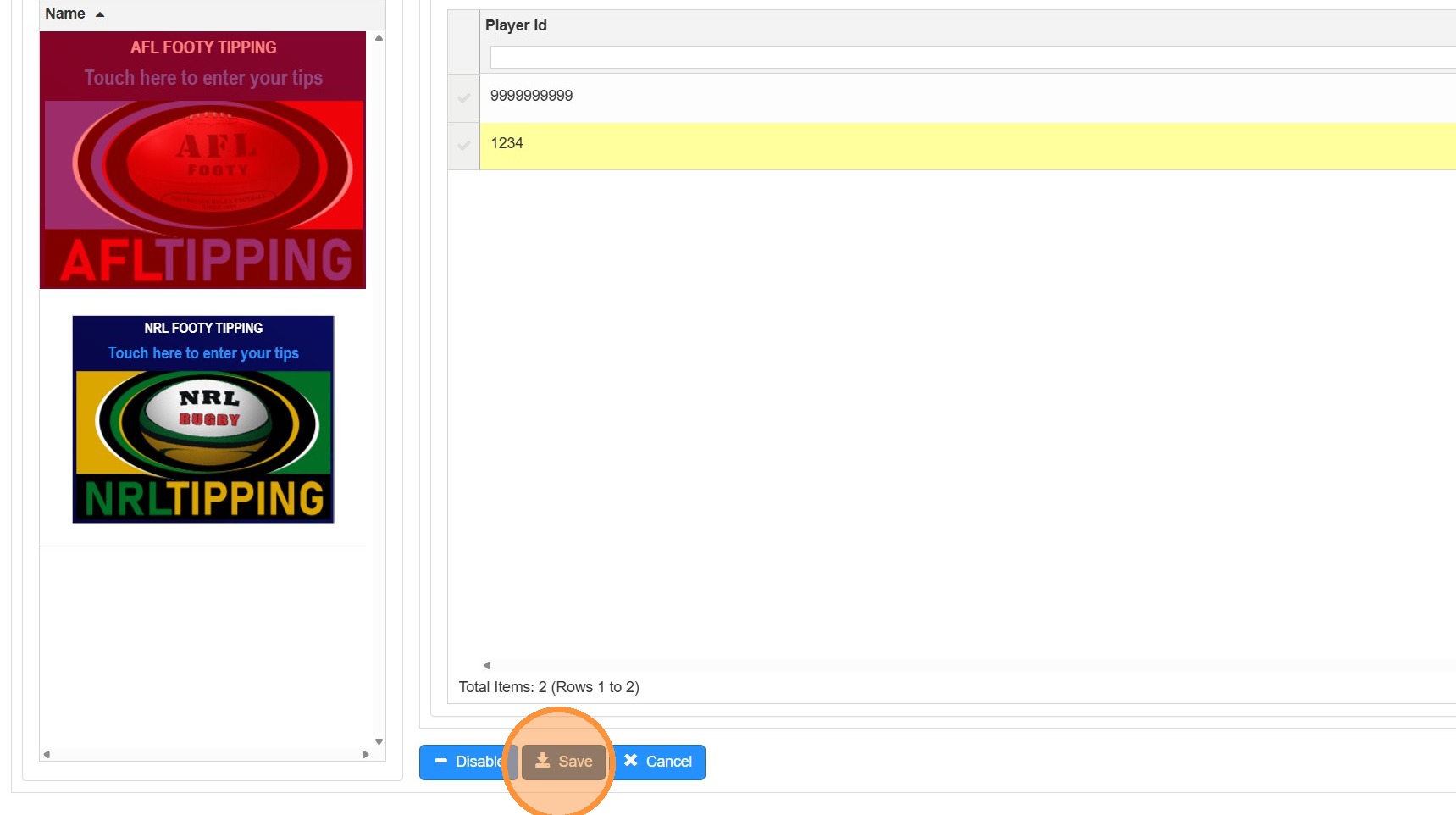The height and width of the screenshot is (815, 1456).
Task: Click the left list scroll left arrow
Action: (x=47, y=754)
